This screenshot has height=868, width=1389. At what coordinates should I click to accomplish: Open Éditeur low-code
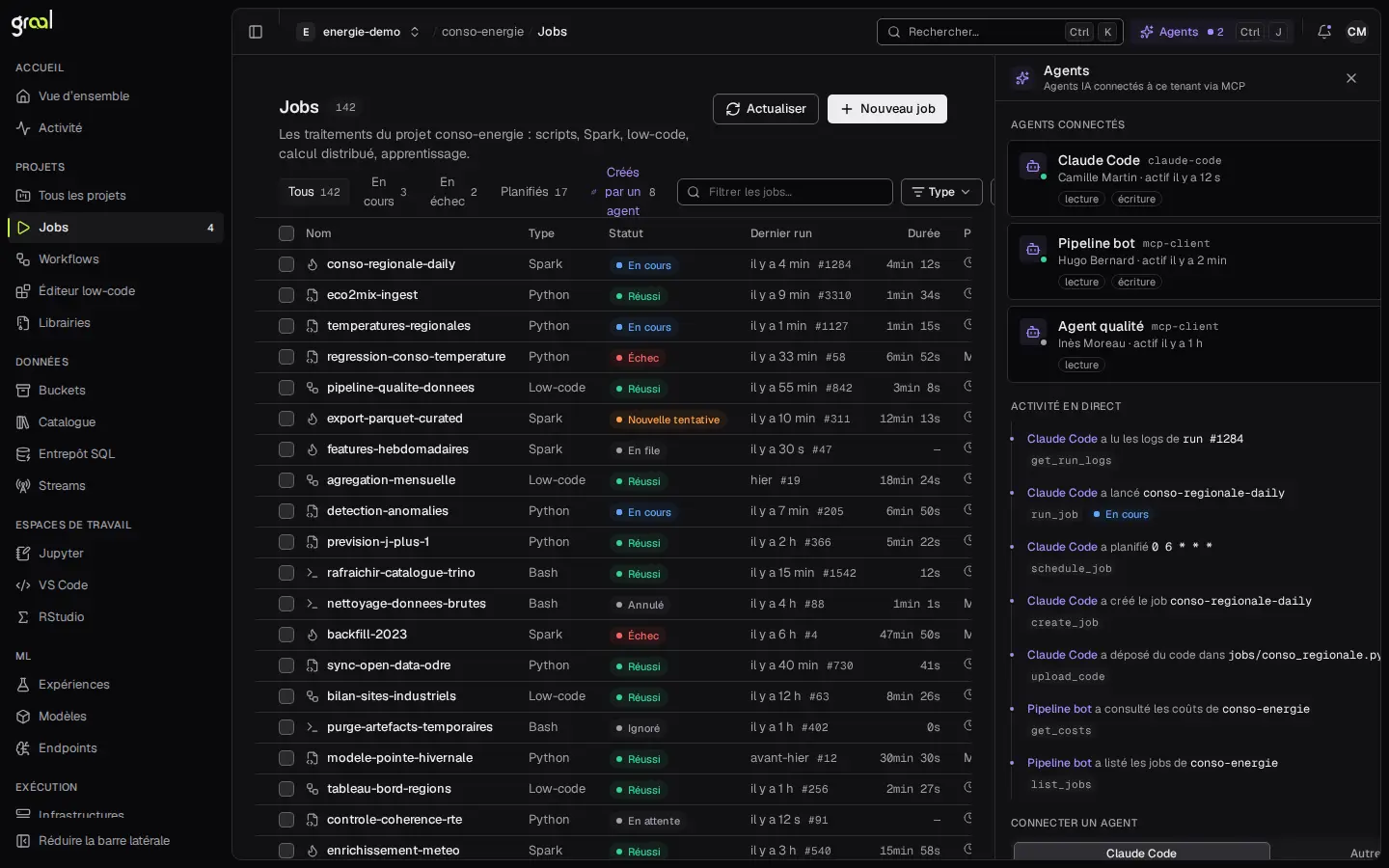tap(116, 291)
